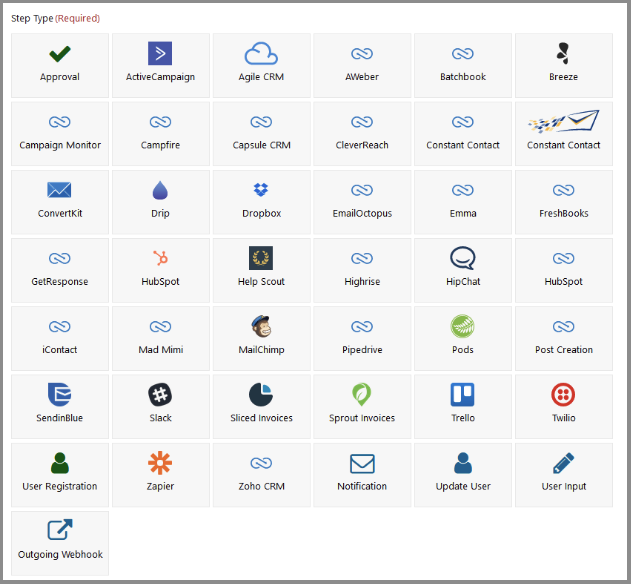Select the Notification envelope step

(x=362, y=475)
